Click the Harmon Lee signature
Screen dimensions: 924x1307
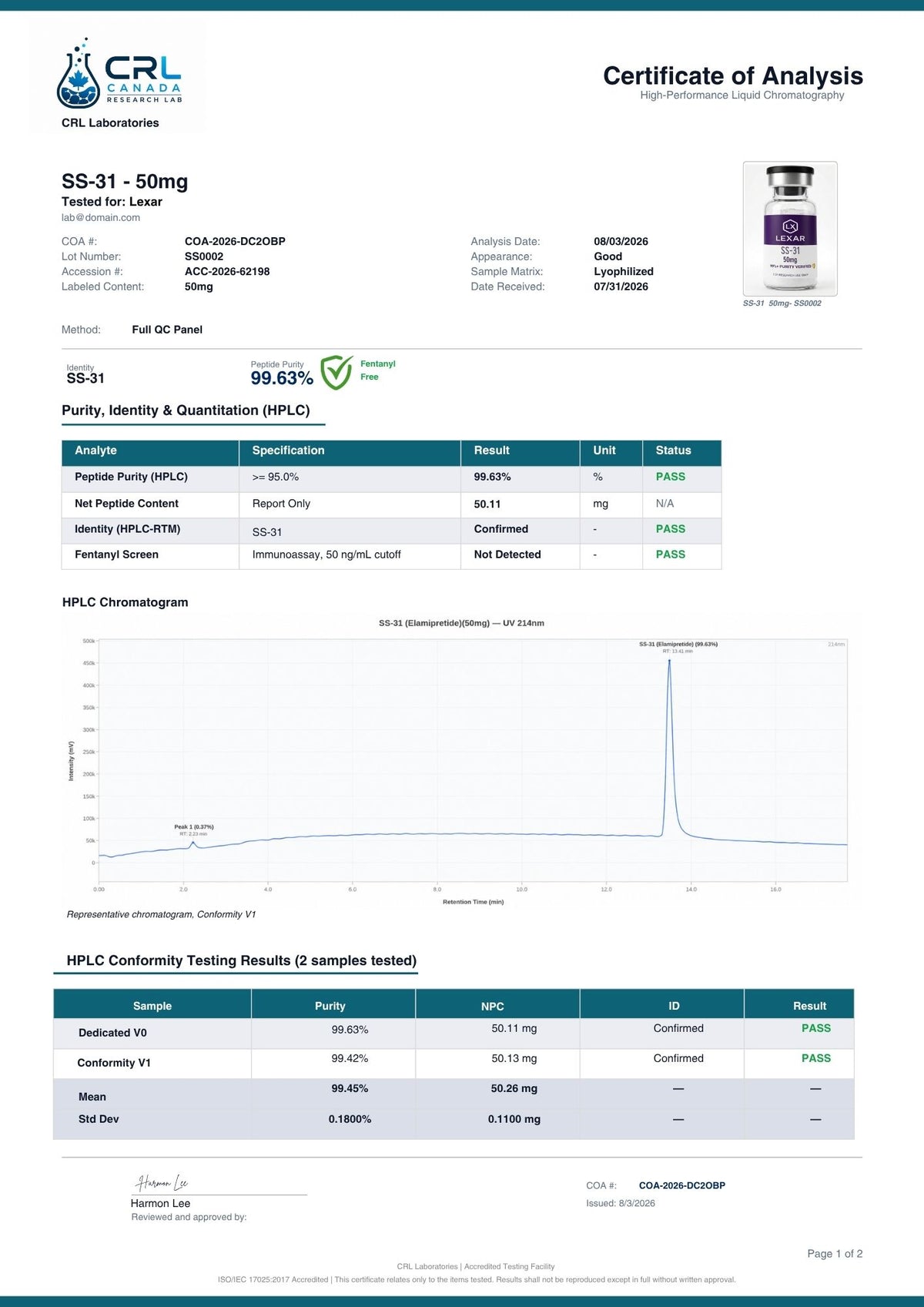tap(162, 1182)
